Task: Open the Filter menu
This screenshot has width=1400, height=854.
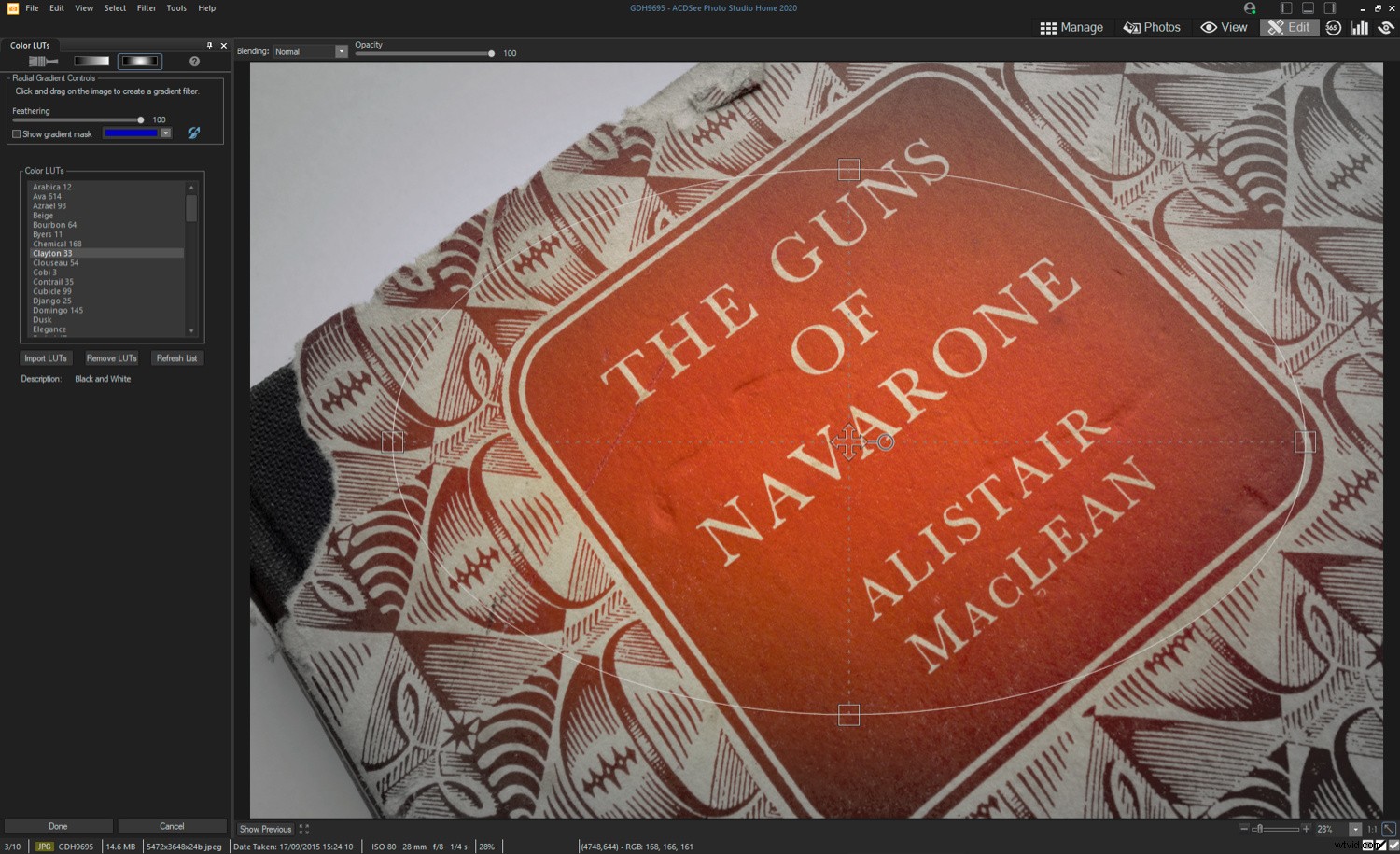Action: click(x=147, y=8)
